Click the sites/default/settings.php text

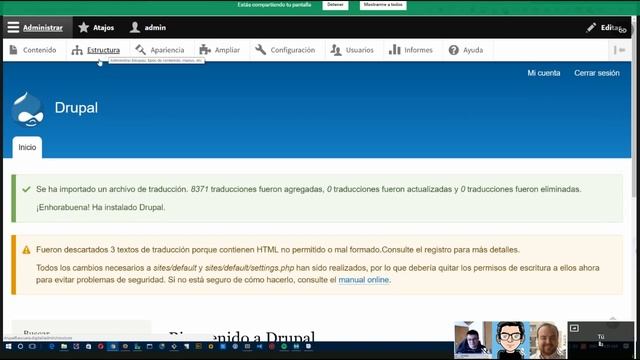pos(249,268)
